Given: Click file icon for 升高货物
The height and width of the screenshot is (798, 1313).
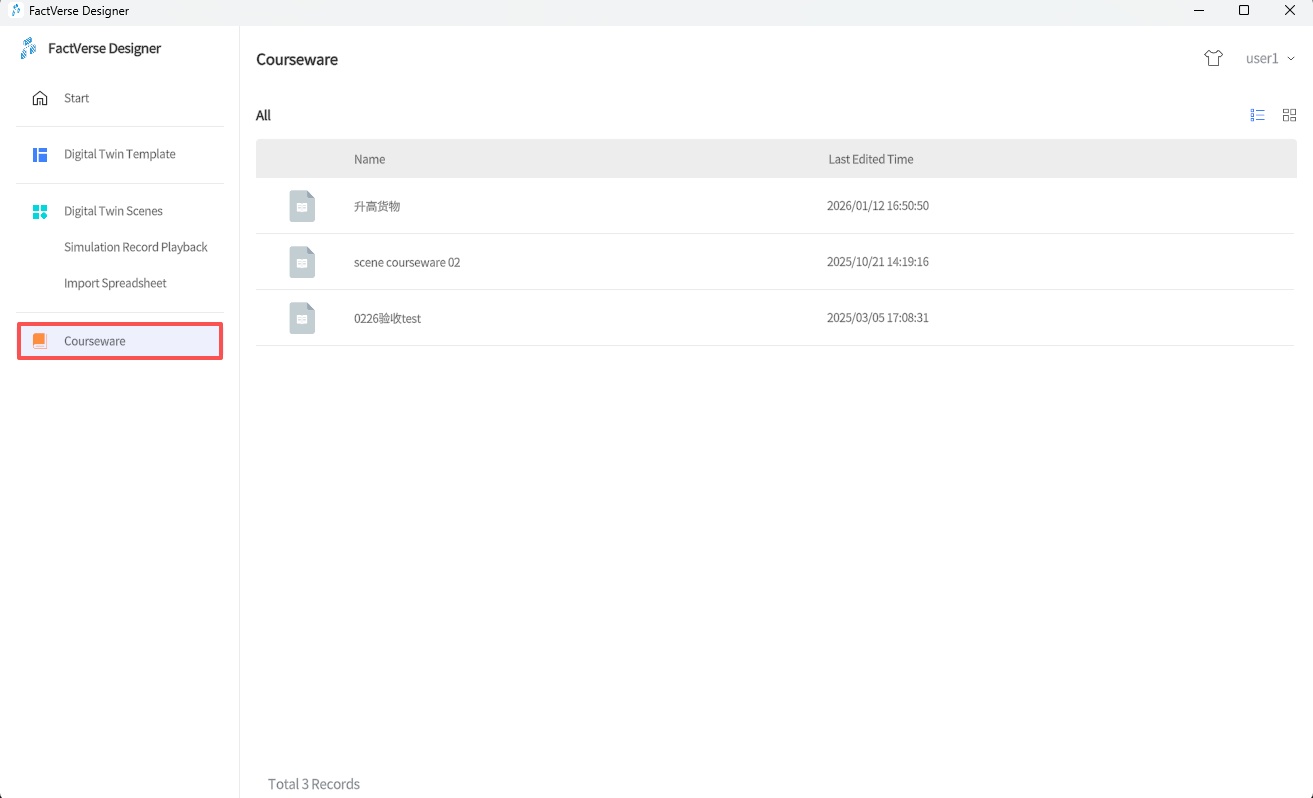Looking at the screenshot, I should pos(302,206).
